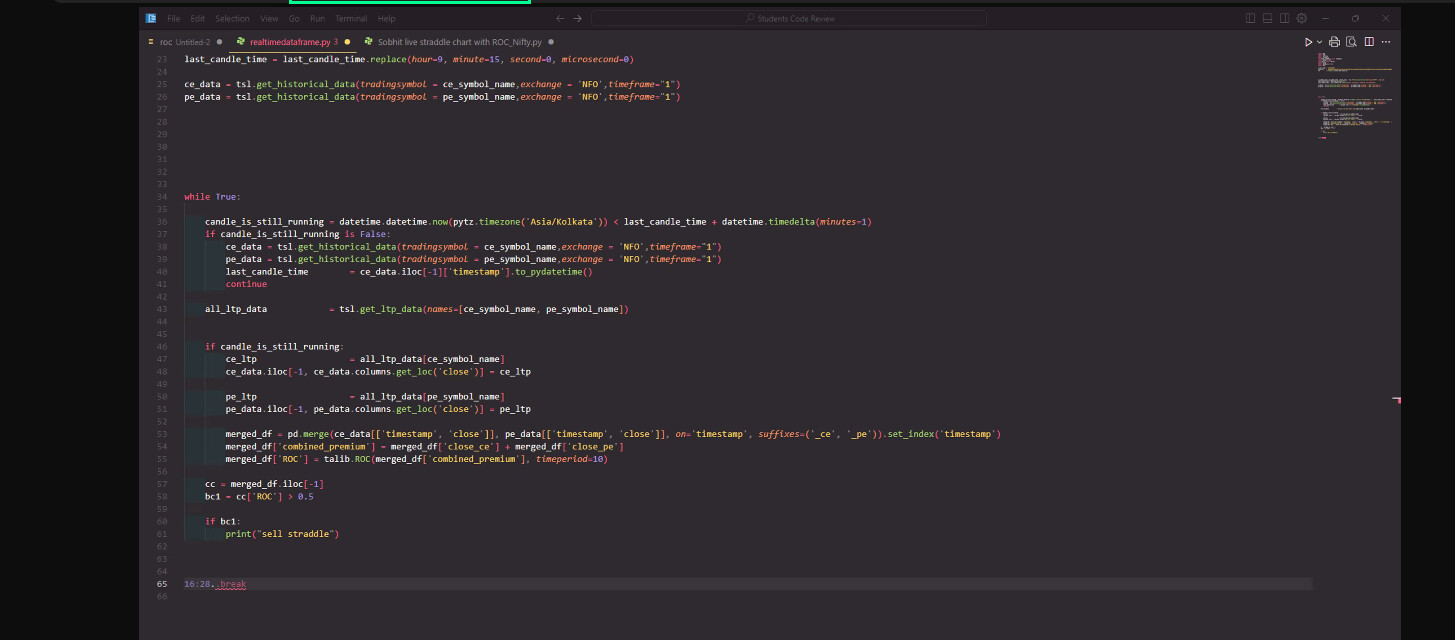Go back with the left arrow
The image size is (1455, 640).
[x=560, y=18]
